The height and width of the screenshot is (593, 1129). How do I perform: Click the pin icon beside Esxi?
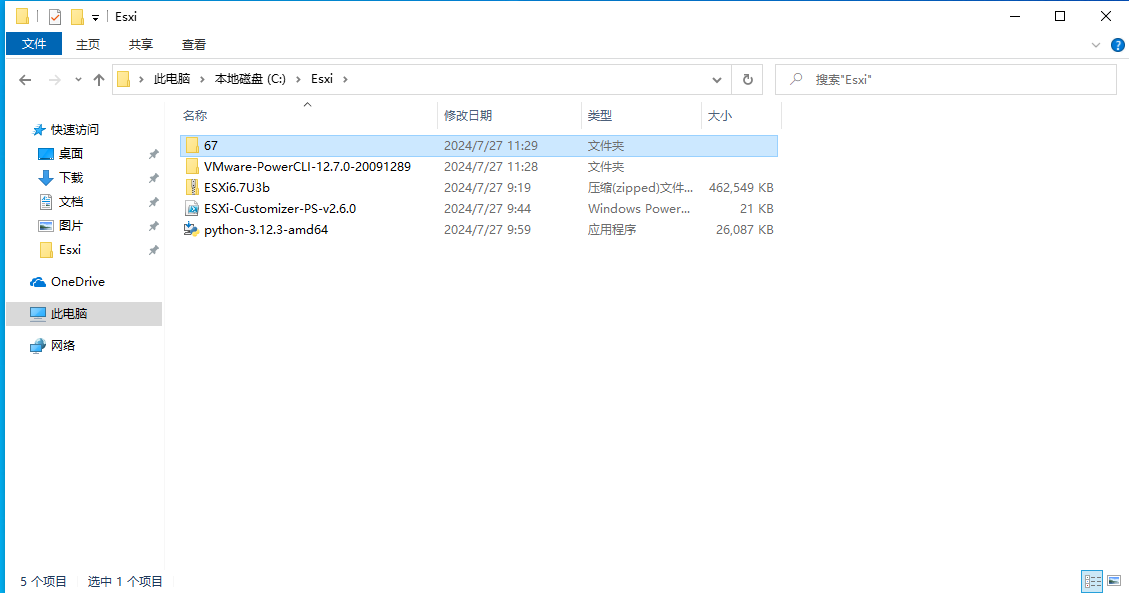[153, 250]
